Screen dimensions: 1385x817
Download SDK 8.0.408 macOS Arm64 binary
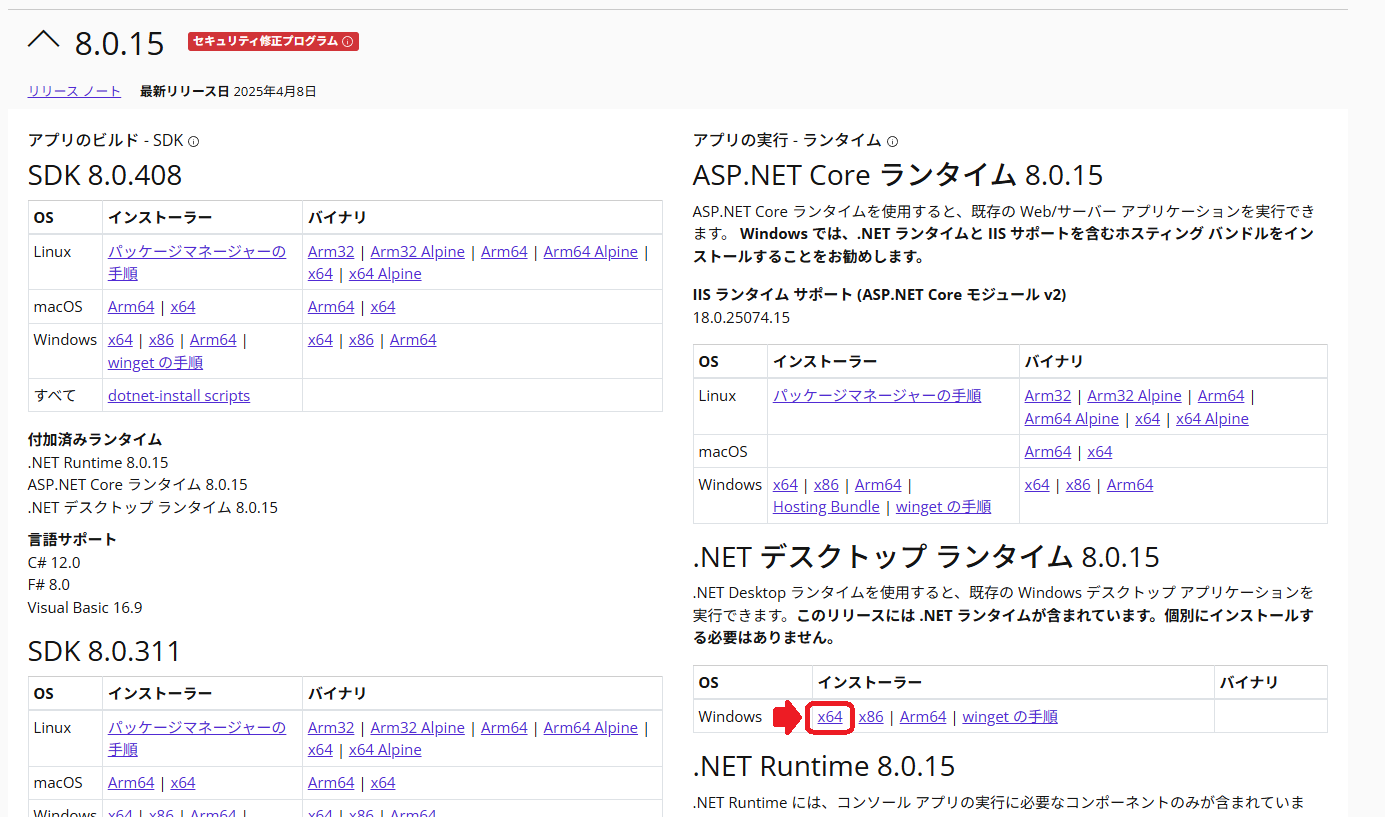click(x=331, y=307)
